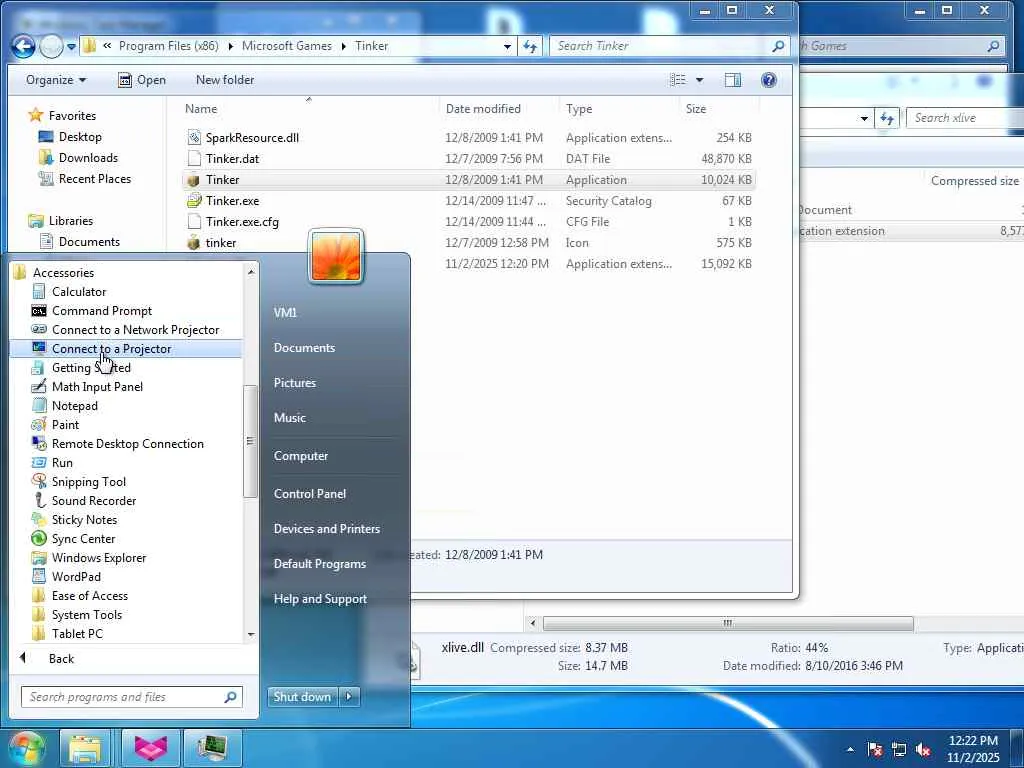Open File Explorer taskbar icon
Screen dimensions: 1024x768
point(86,748)
